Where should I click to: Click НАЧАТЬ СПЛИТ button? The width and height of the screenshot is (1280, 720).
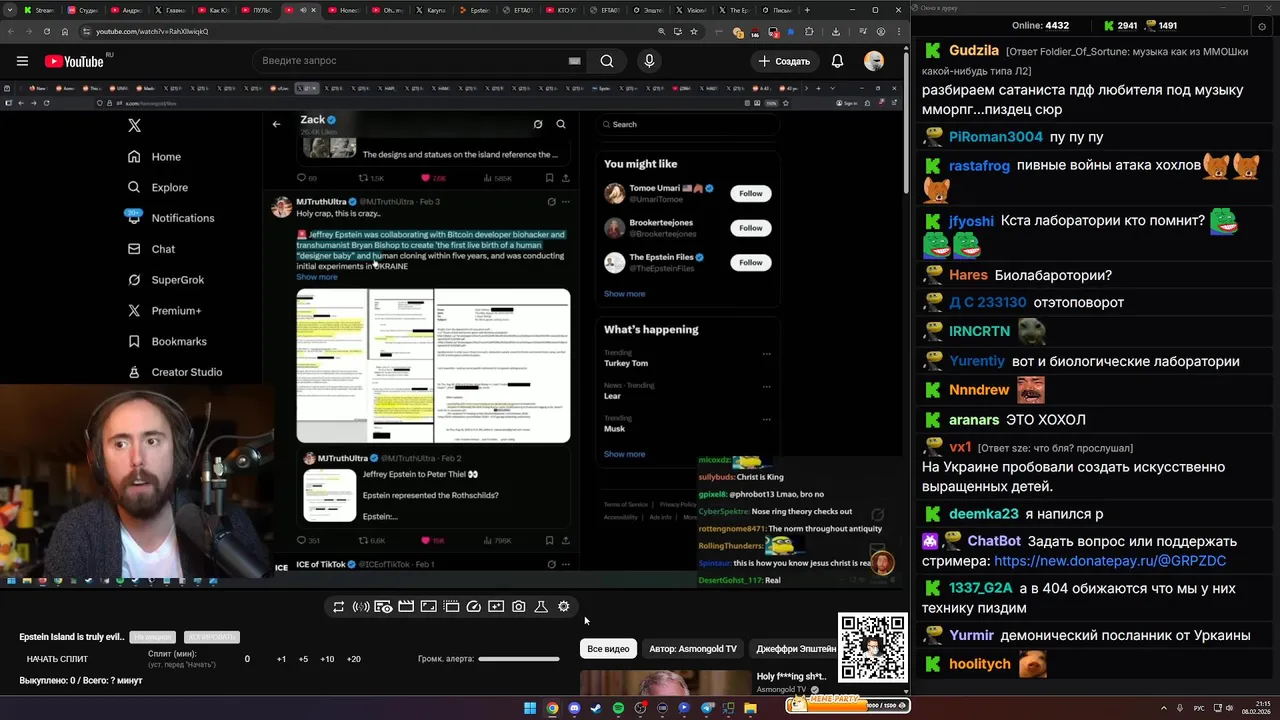click(57, 659)
